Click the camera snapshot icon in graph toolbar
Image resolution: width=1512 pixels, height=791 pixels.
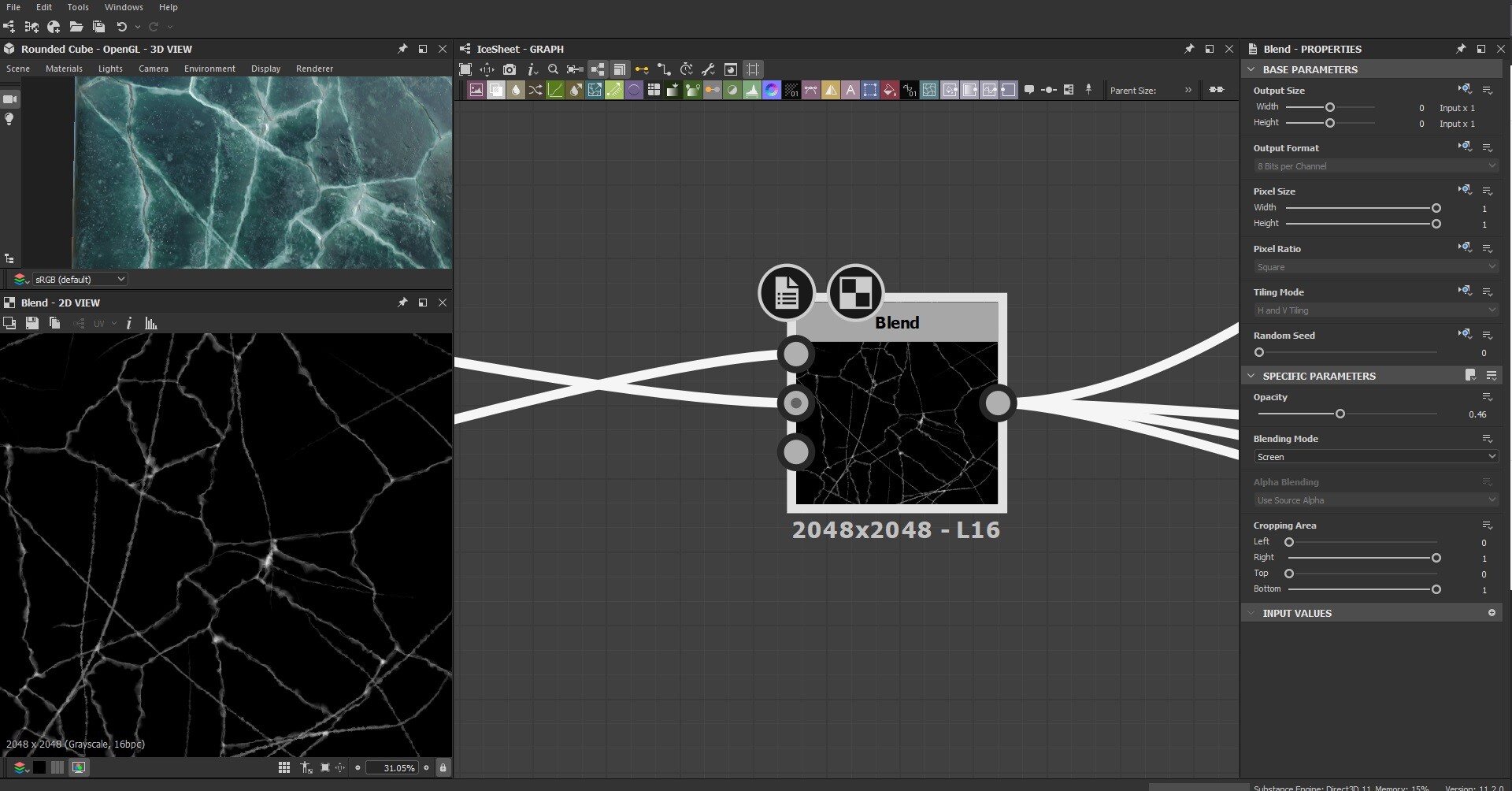510,69
